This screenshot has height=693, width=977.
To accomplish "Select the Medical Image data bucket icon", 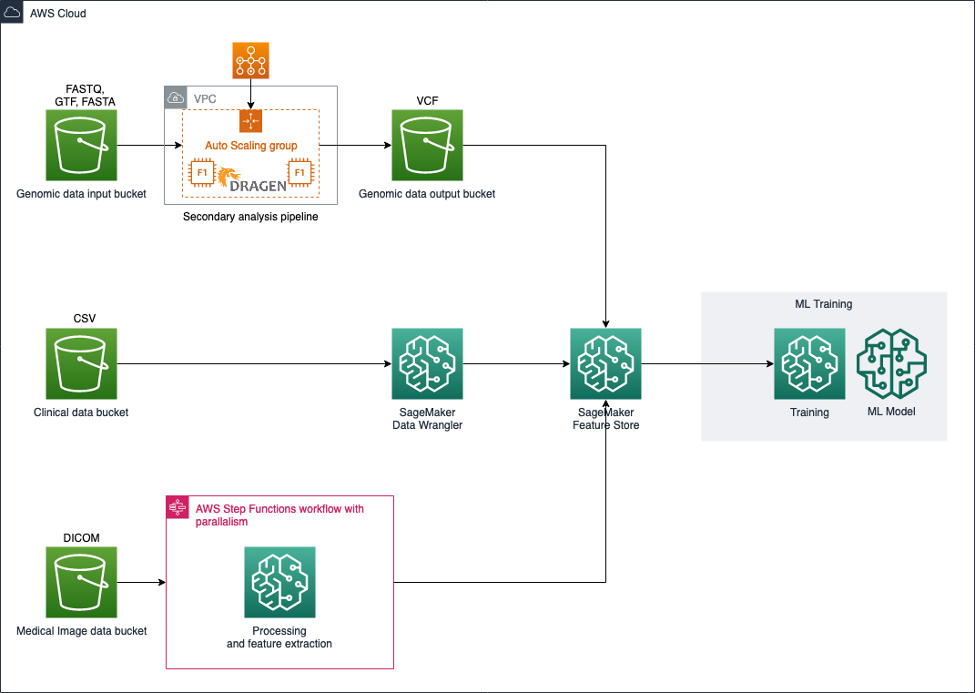I will pyautogui.click(x=80, y=581).
